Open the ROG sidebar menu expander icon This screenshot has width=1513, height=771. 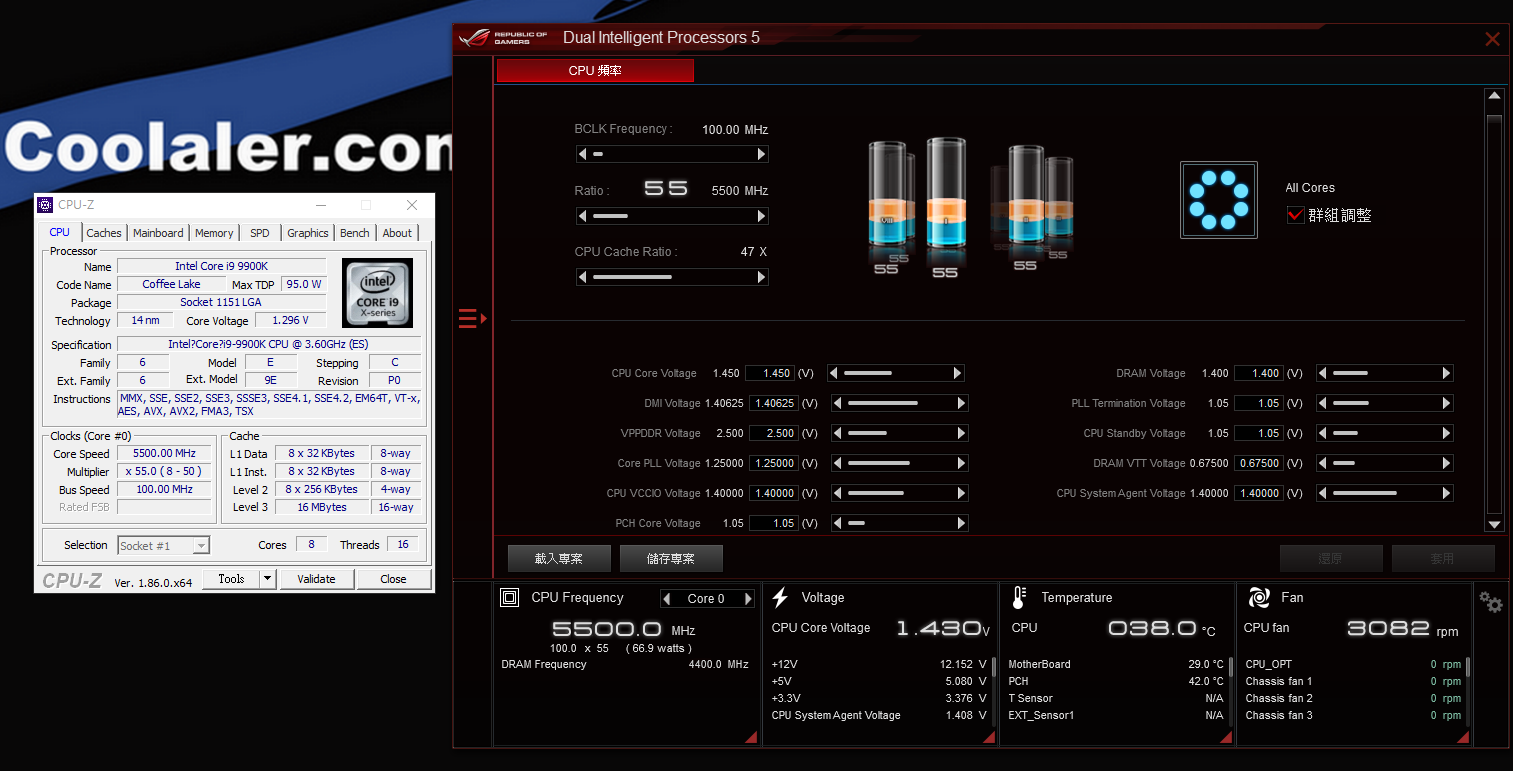472,319
